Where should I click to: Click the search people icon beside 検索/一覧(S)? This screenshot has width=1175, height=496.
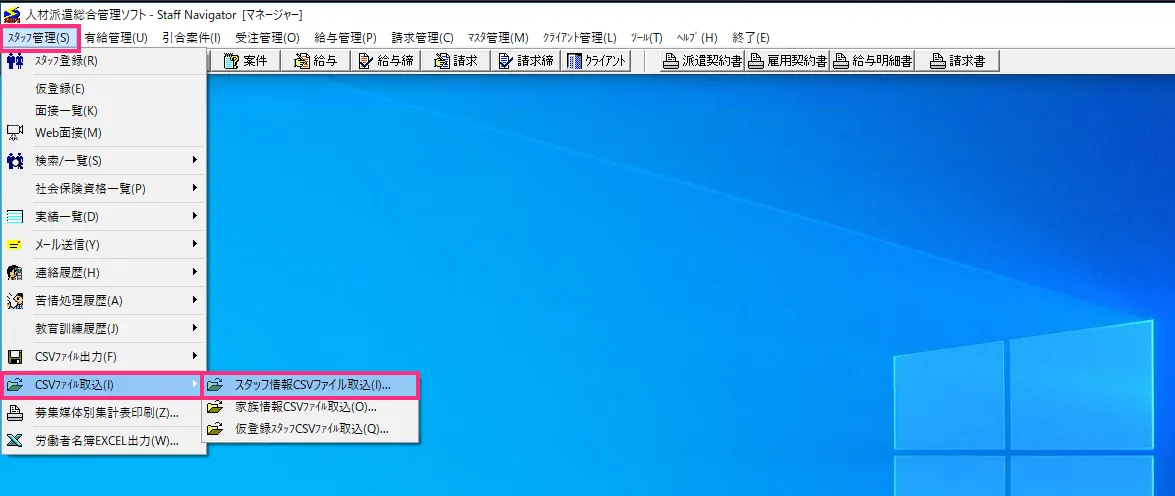click(14, 160)
